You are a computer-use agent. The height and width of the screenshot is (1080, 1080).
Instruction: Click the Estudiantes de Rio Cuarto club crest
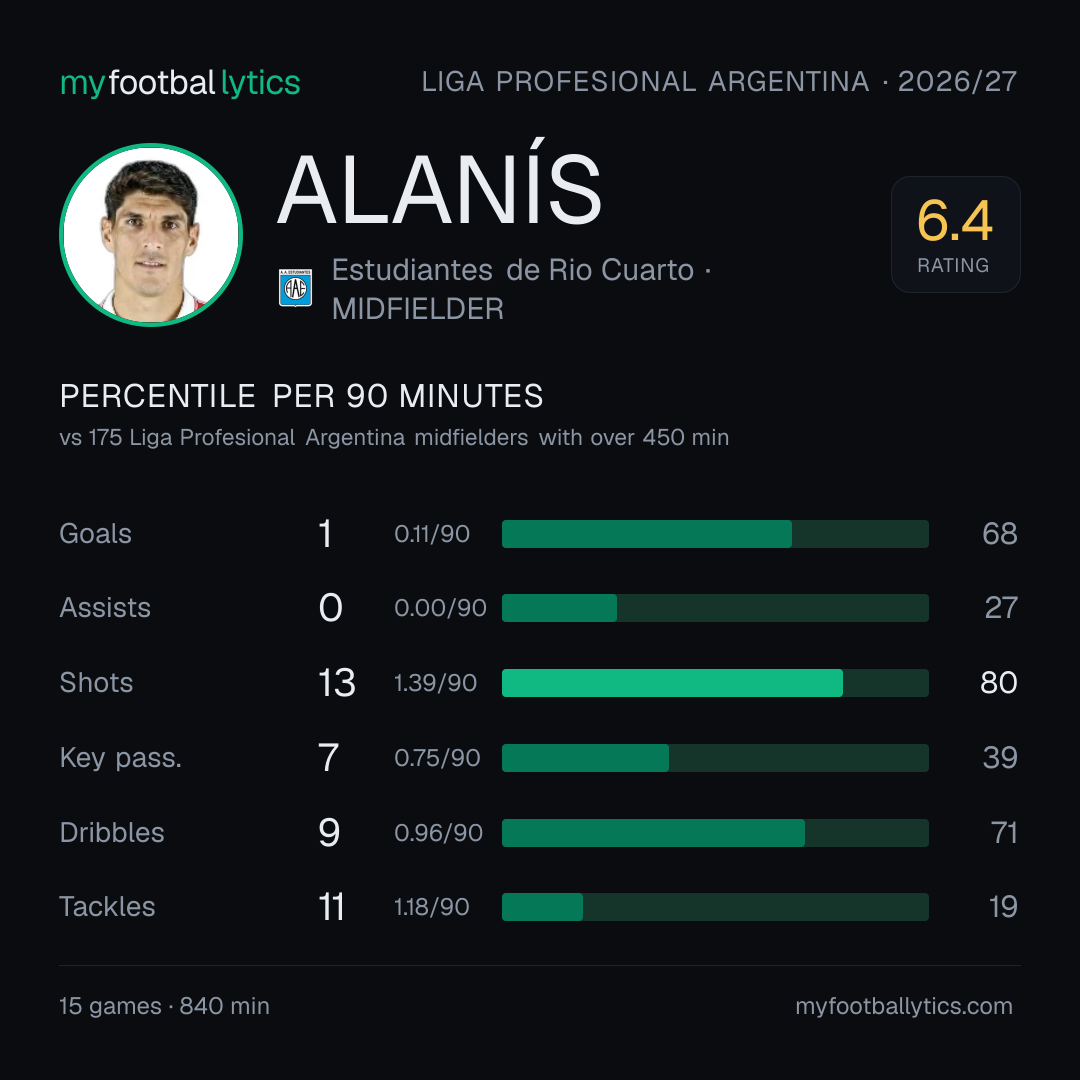click(x=295, y=288)
